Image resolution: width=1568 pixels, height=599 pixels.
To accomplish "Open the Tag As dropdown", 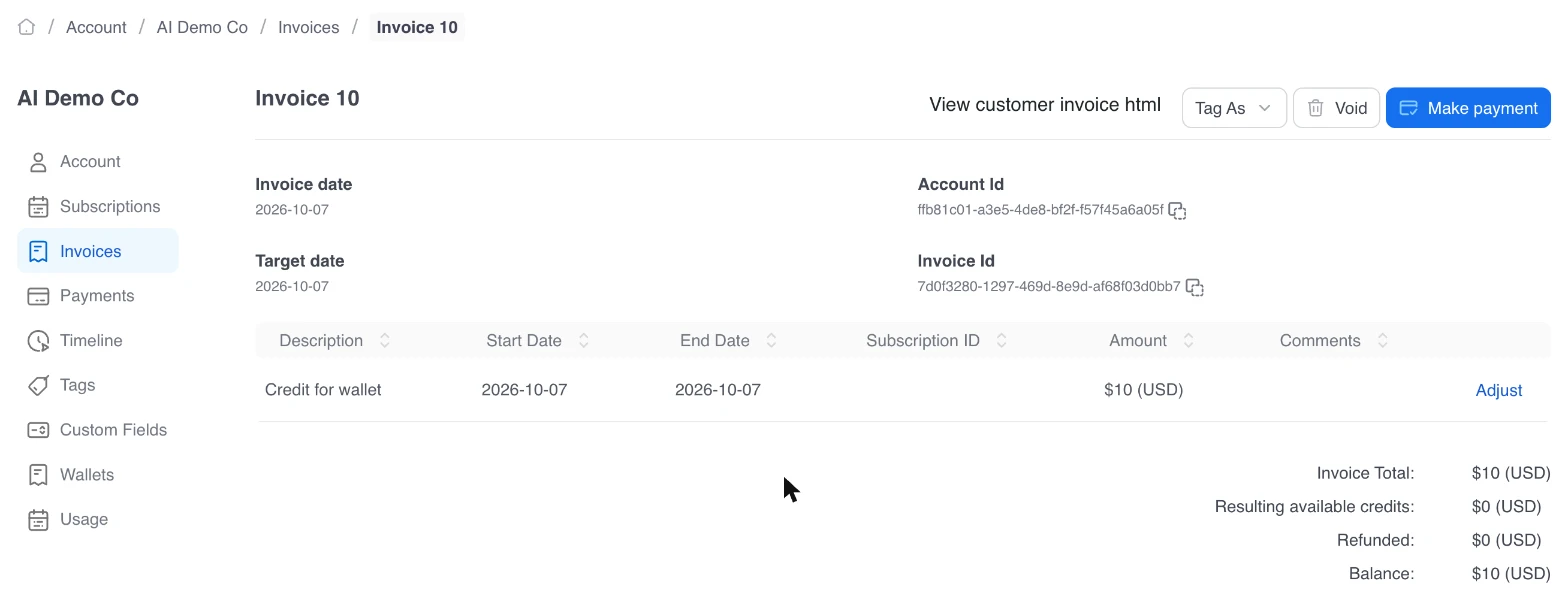I will (x=1234, y=108).
